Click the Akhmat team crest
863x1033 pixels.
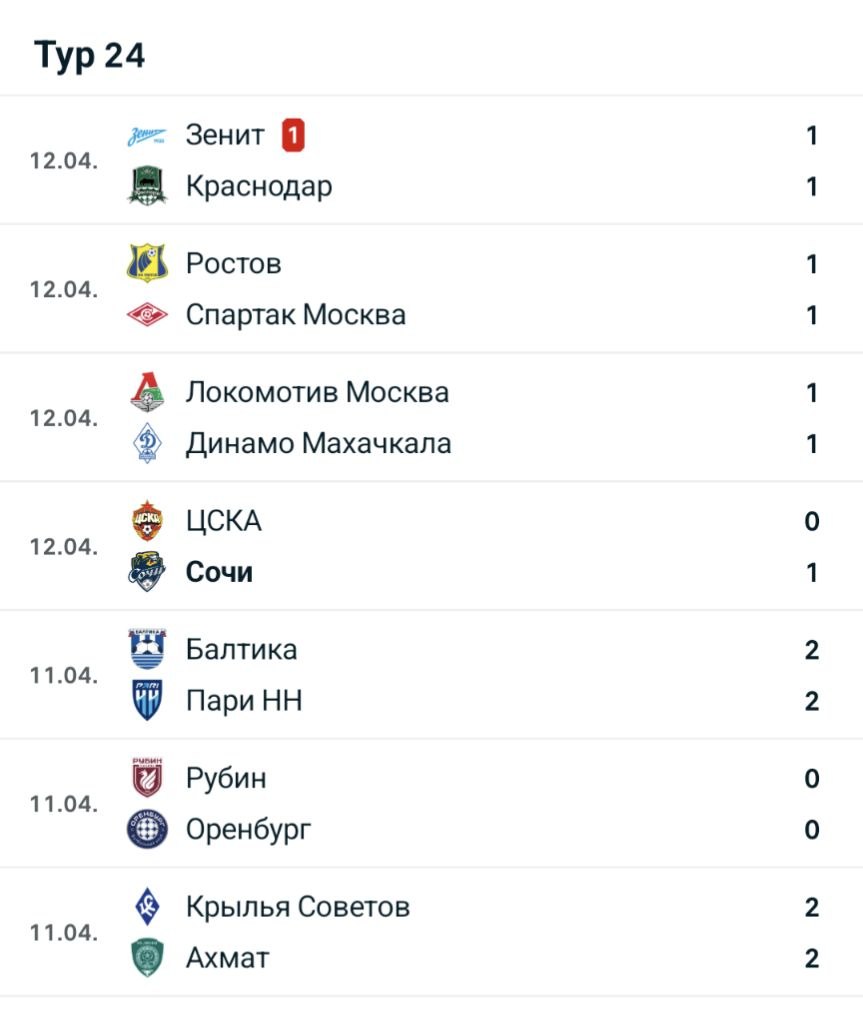(x=147, y=958)
